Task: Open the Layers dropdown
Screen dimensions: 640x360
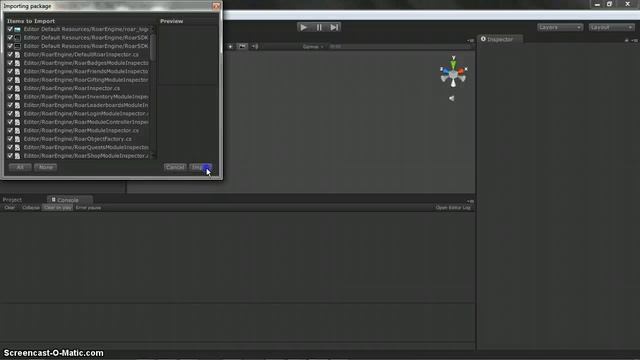Action: point(560,27)
